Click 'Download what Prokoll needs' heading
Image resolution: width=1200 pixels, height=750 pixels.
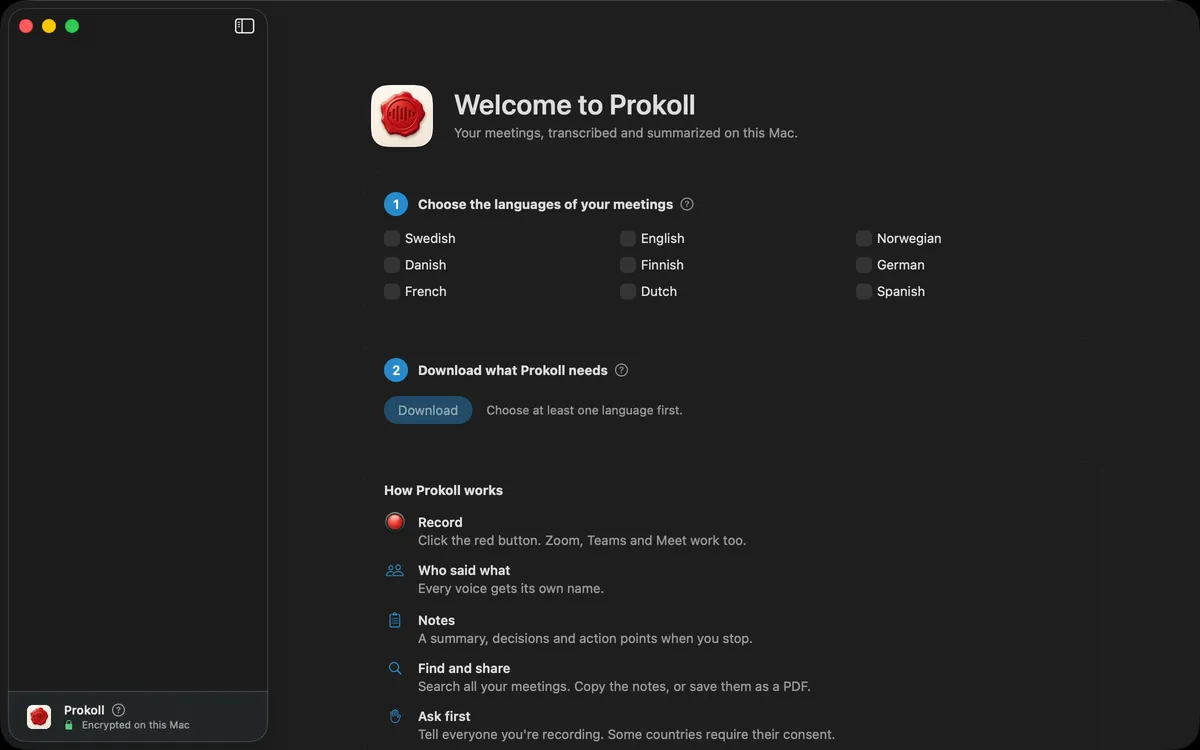513,370
